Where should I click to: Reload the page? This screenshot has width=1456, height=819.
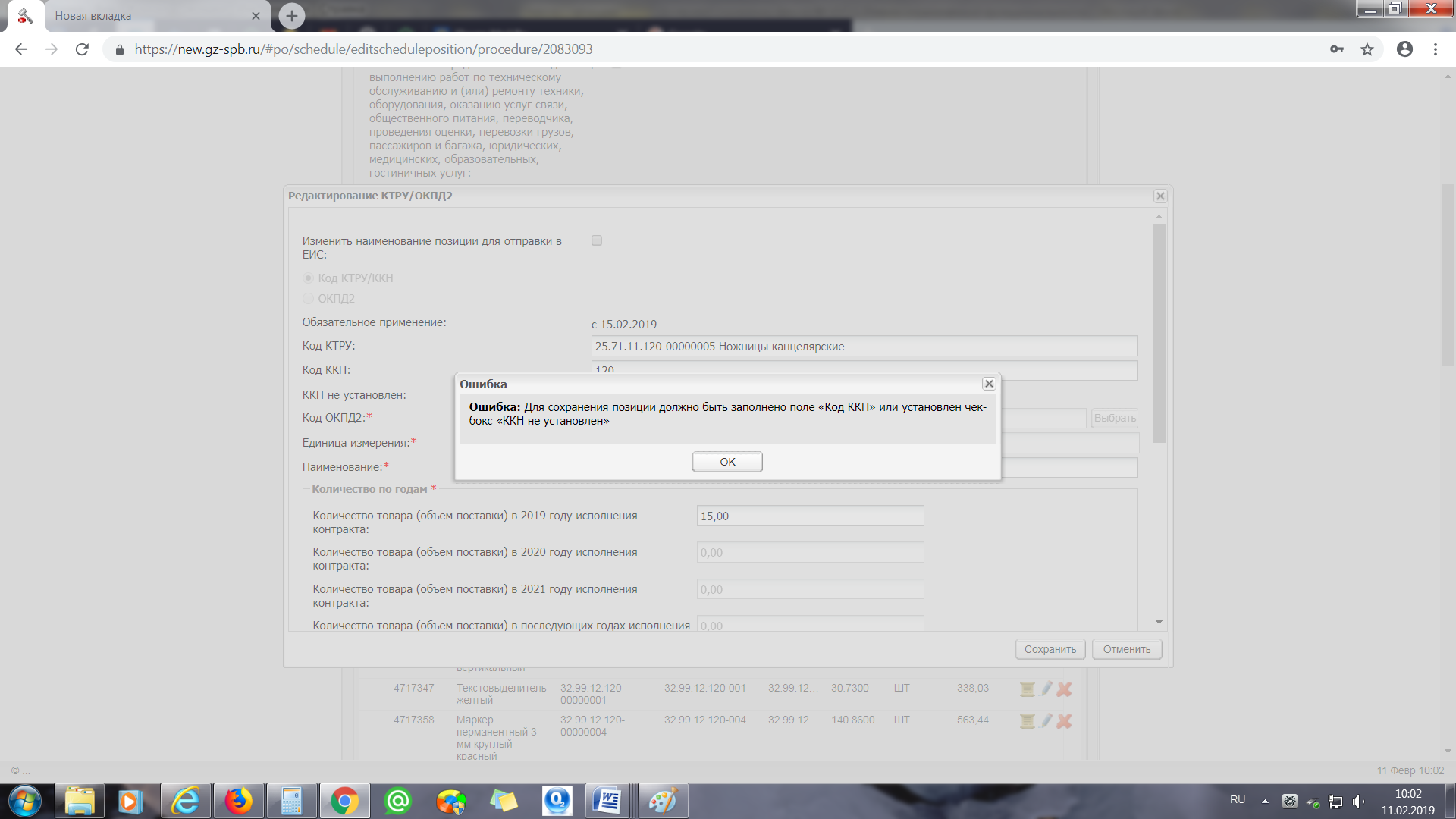pos(82,49)
